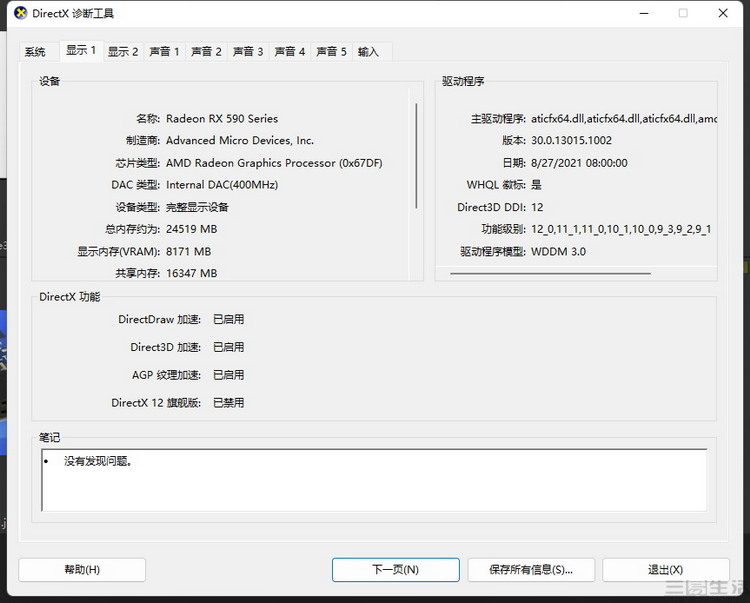Viewport: 750px width, 603px height.
Task: Click the chip type value 0x67DF line
Action: pos(274,163)
